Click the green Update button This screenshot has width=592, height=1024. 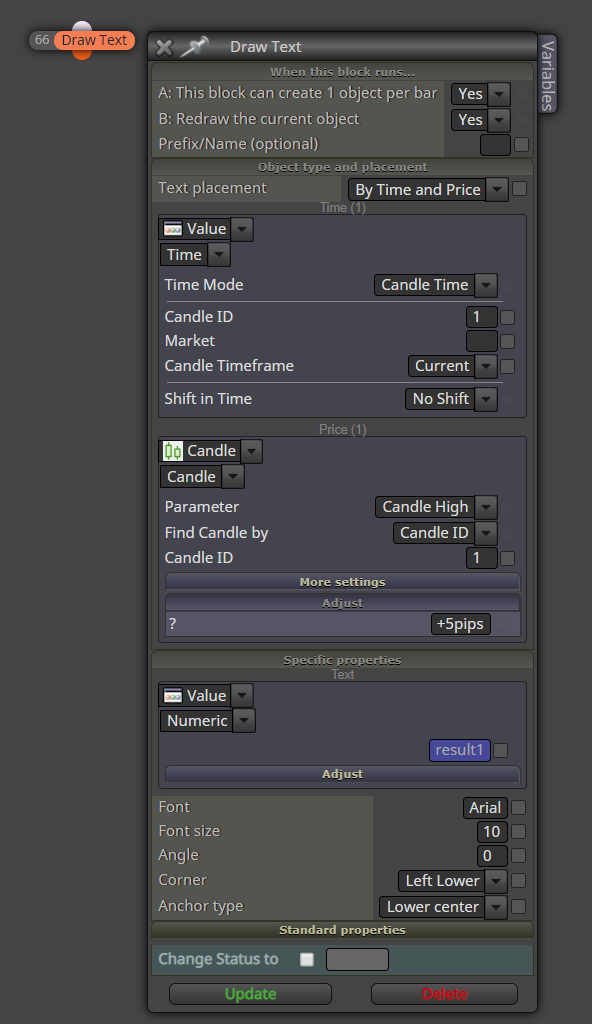(250, 994)
